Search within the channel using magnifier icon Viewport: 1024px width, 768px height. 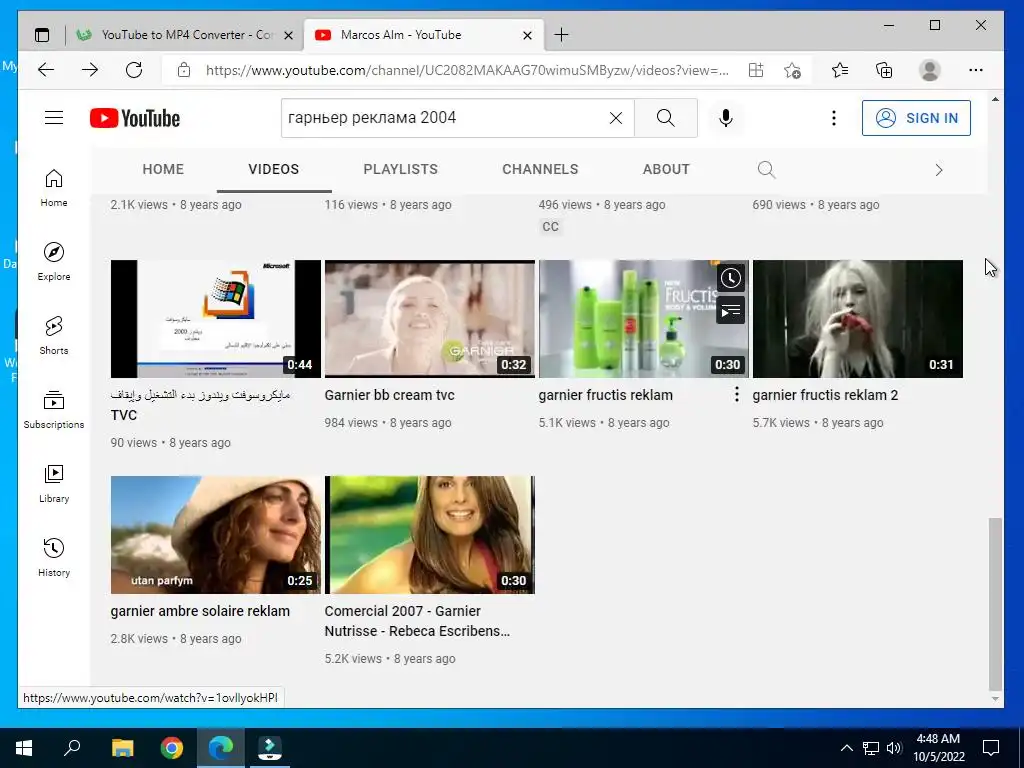766,170
